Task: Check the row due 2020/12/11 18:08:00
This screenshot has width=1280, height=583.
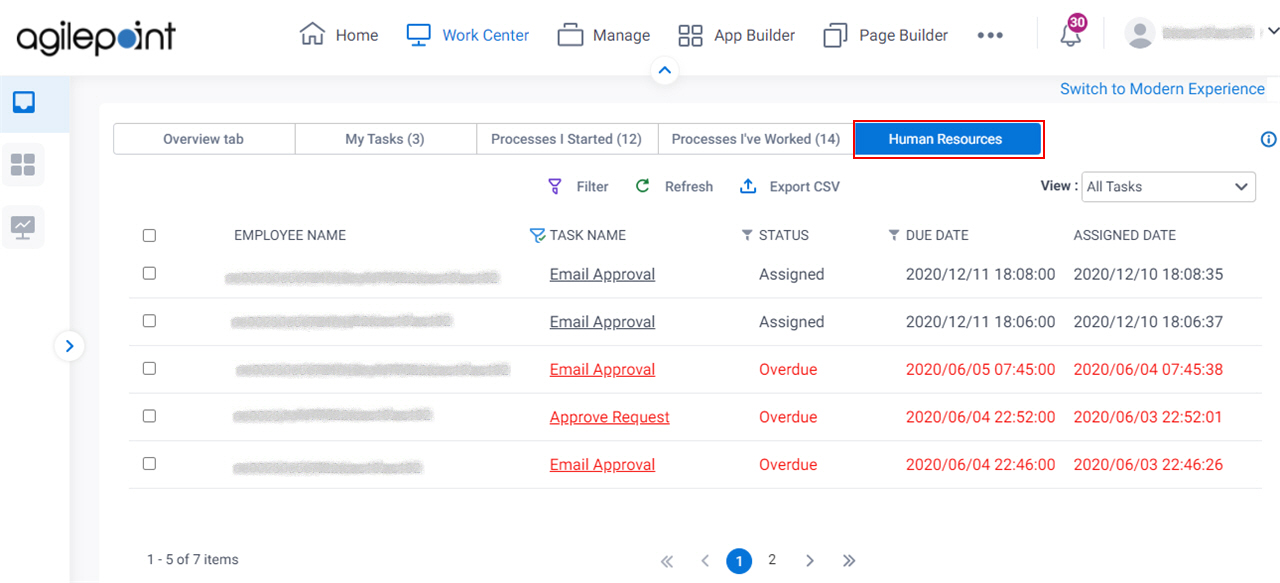Action: [x=149, y=273]
